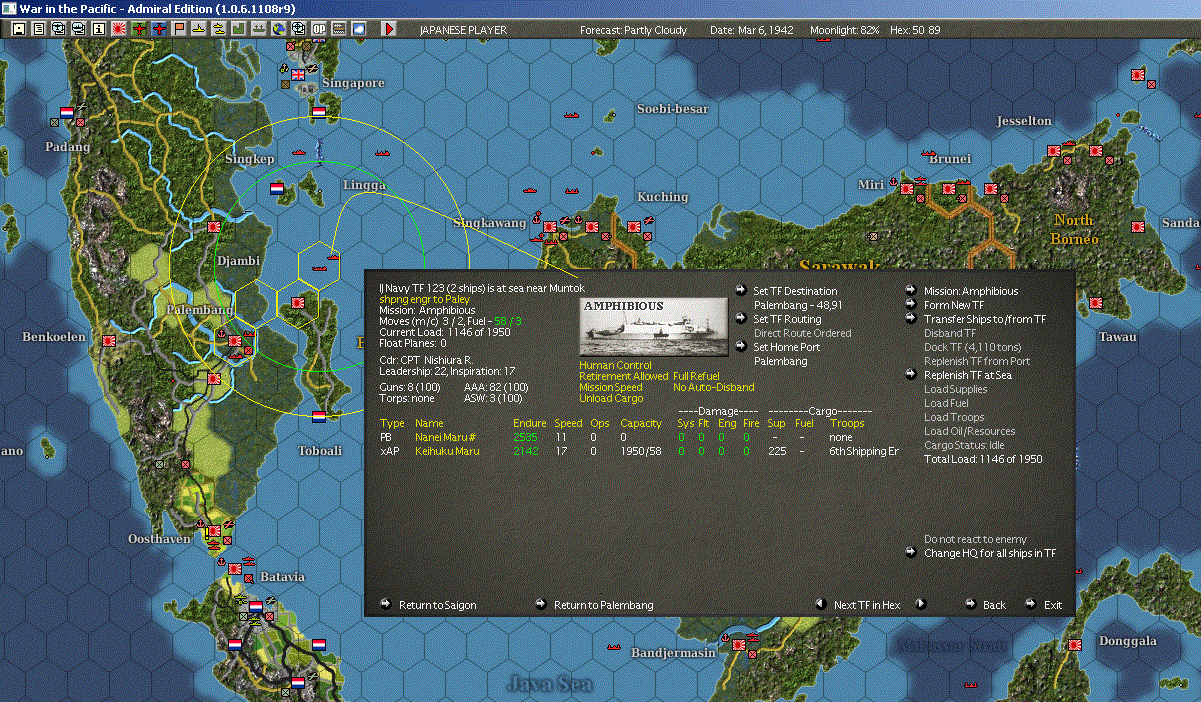Click the orange flag toolbar icon
This screenshot has height=702, width=1201.
point(179,29)
